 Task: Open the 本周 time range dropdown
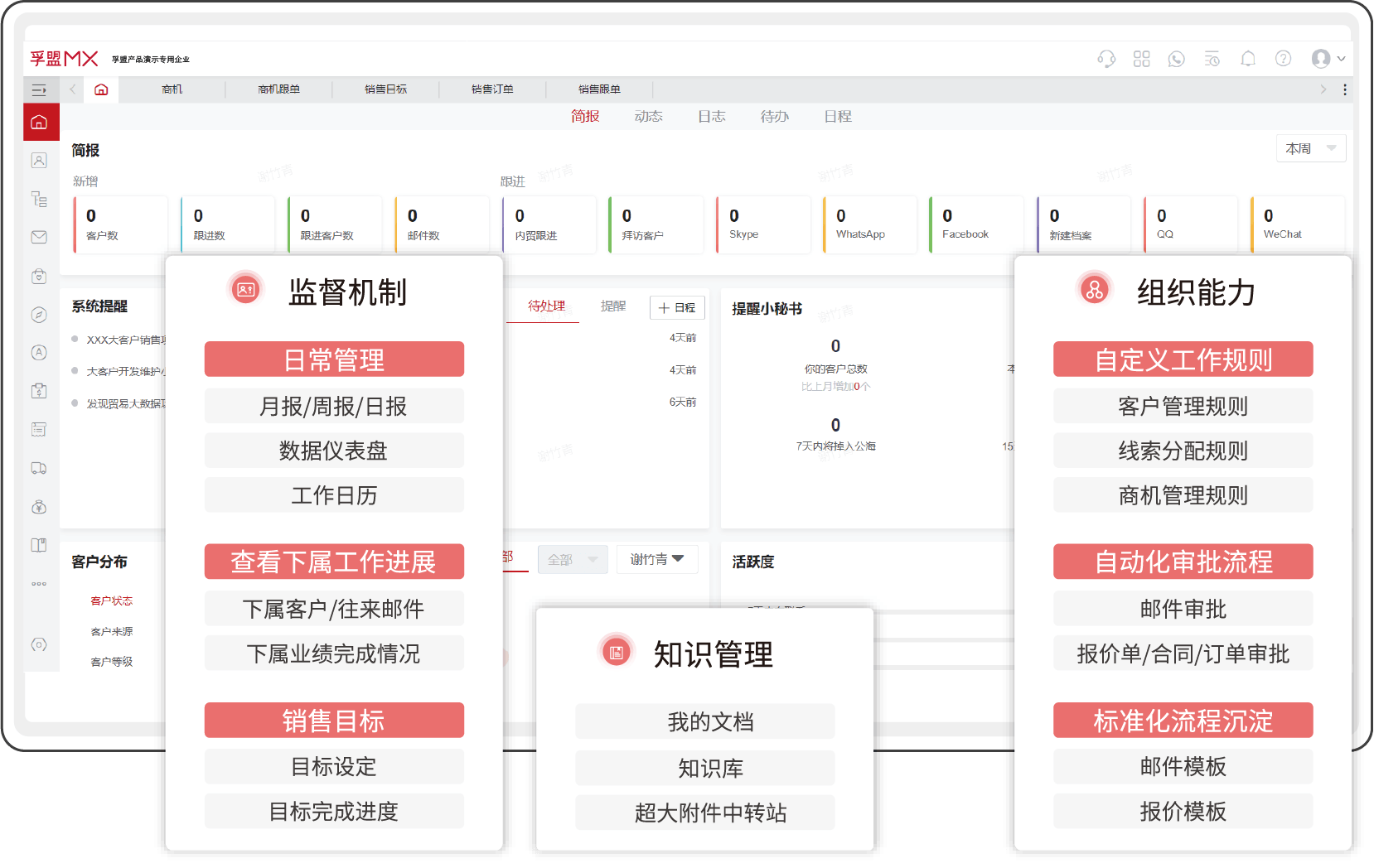pyautogui.click(x=1309, y=148)
